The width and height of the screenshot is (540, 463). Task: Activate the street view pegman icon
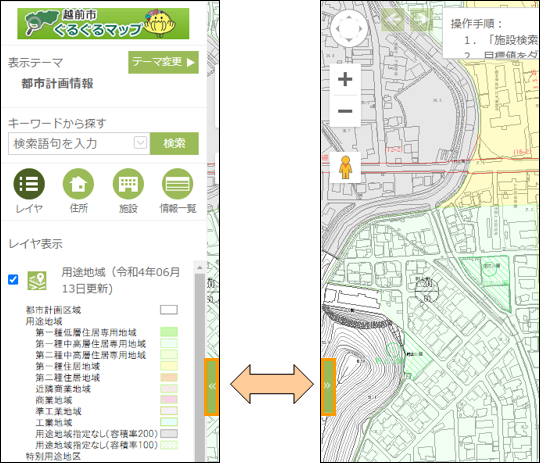(345, 167)
